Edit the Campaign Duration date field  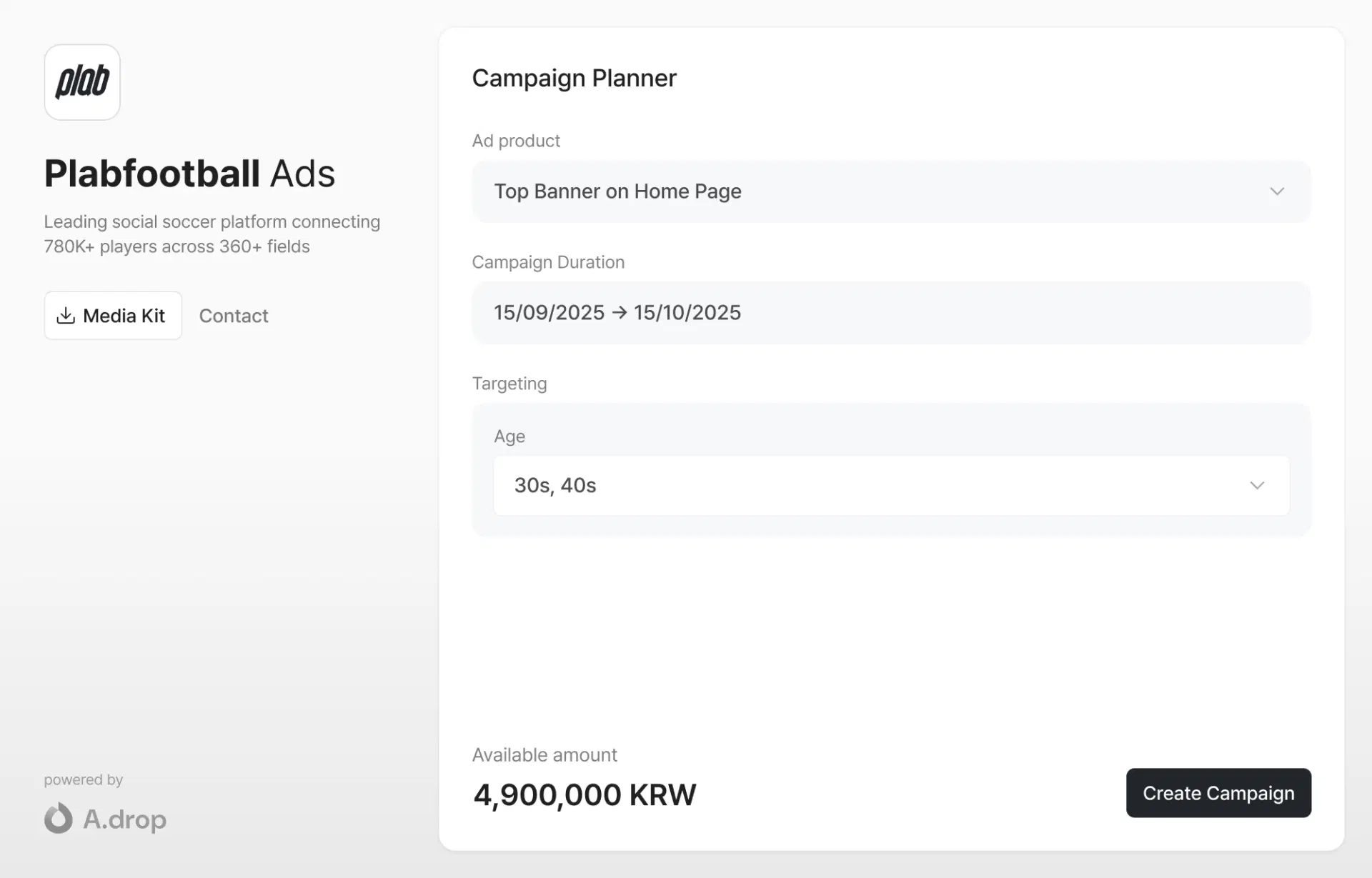(891, 313)
